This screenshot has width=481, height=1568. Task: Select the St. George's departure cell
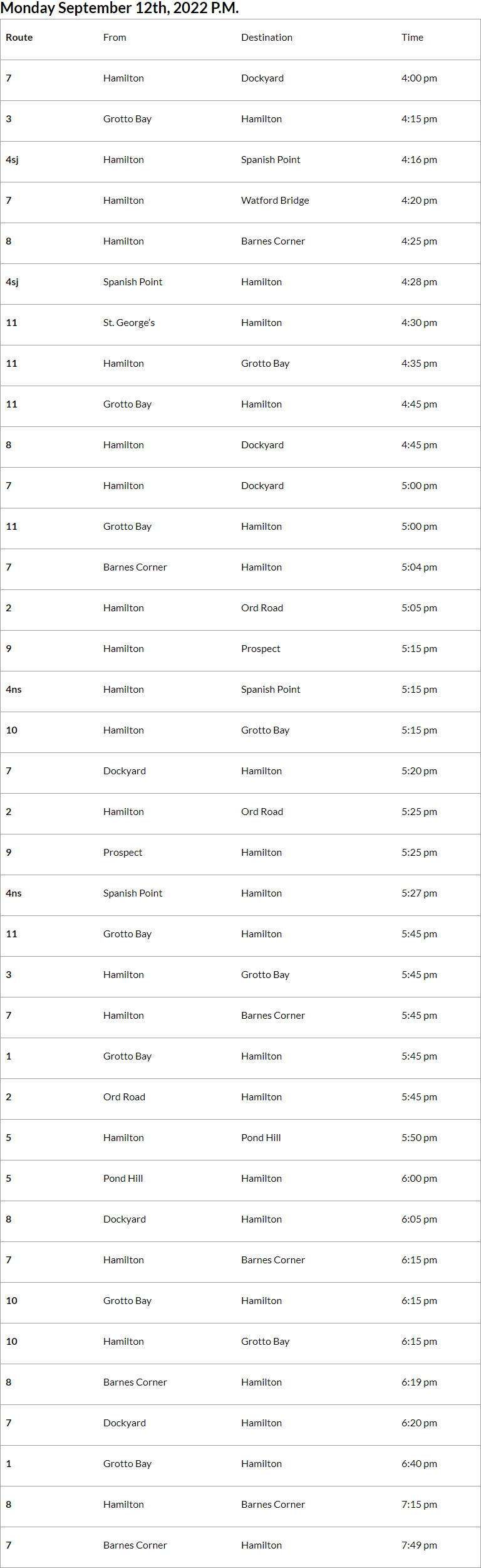click(x=129, y=323)
